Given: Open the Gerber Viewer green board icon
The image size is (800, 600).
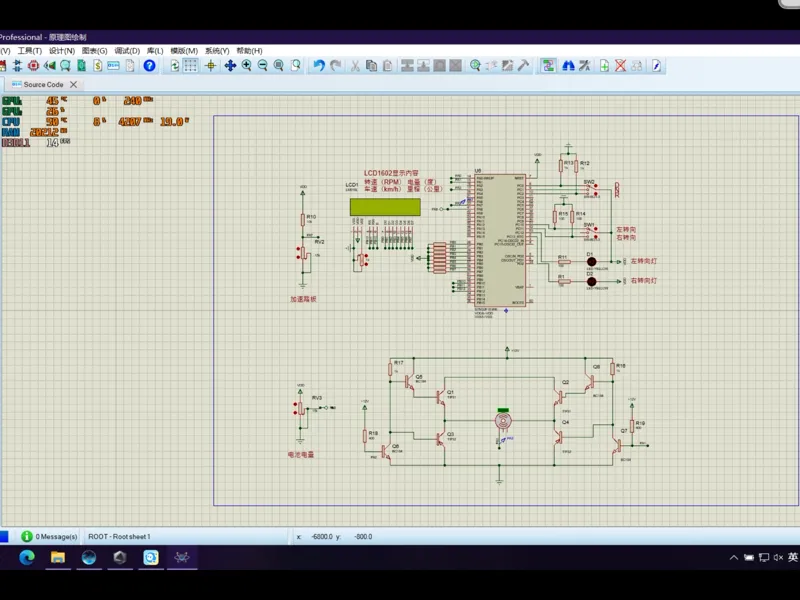Looking at the screenshot, I should point(82,65).
